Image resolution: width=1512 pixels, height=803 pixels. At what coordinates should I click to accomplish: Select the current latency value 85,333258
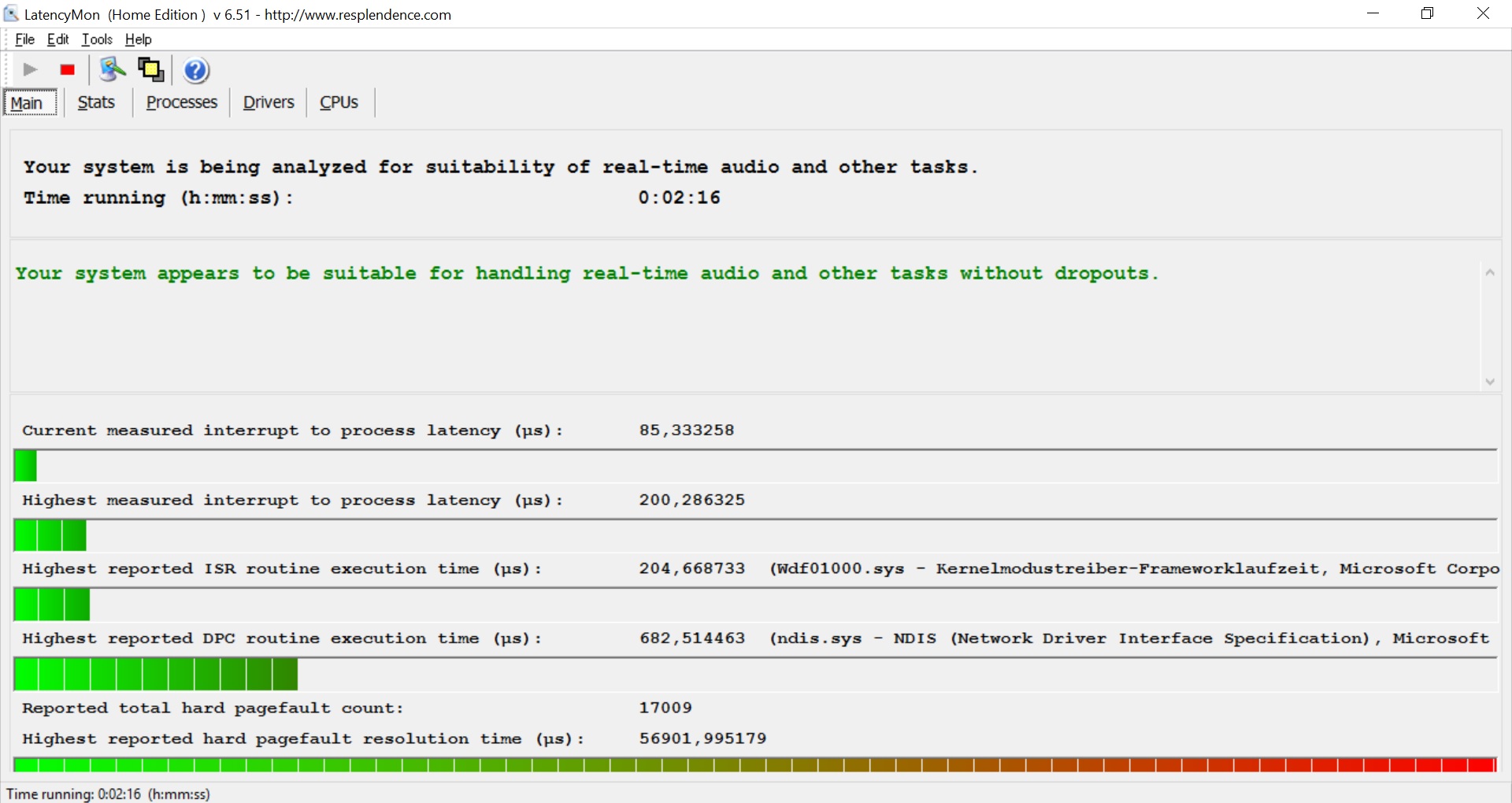point(687,431)
